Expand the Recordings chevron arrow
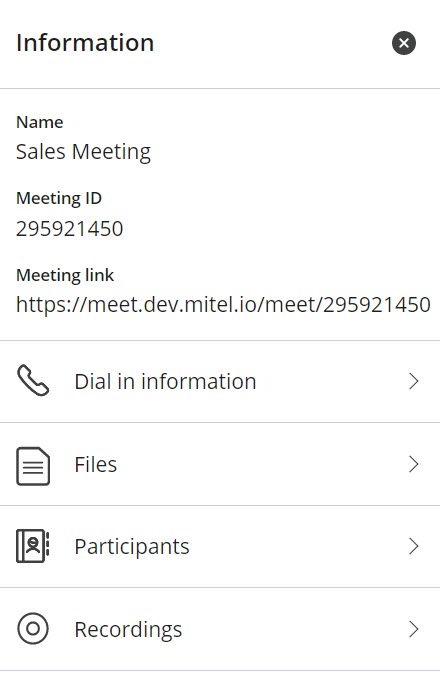This screenshot has height=685, width=440. [x=414, y=629]
